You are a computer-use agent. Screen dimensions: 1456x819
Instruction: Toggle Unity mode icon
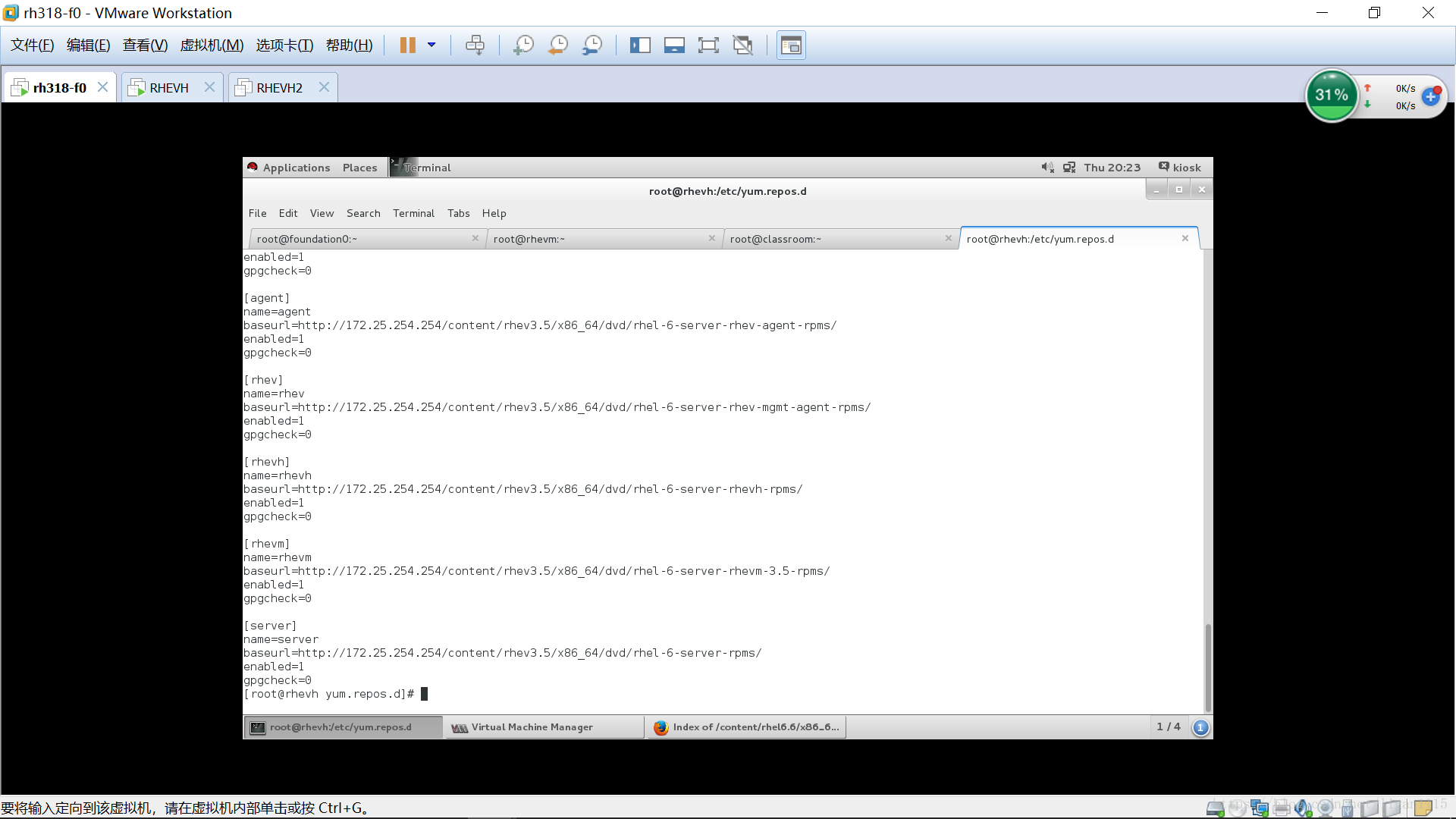click(743, 45)
